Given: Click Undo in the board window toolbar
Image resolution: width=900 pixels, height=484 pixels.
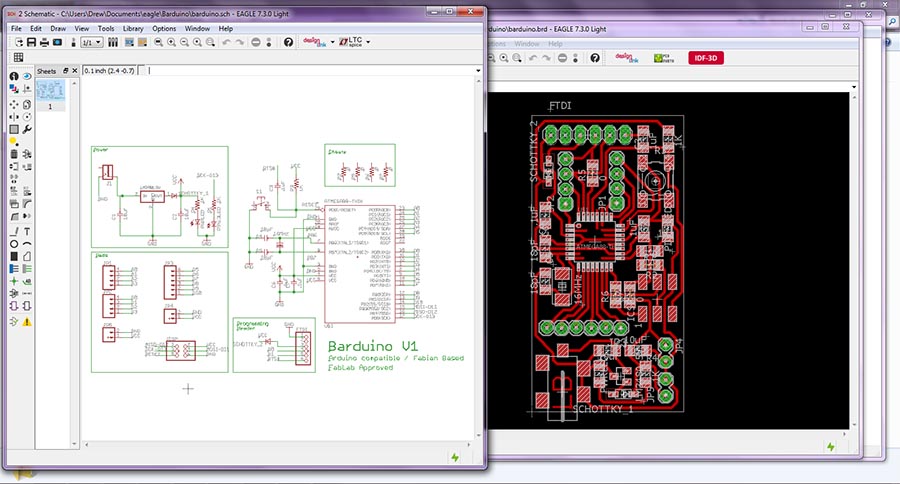Looking at the screenshot, I should [533, 58].
